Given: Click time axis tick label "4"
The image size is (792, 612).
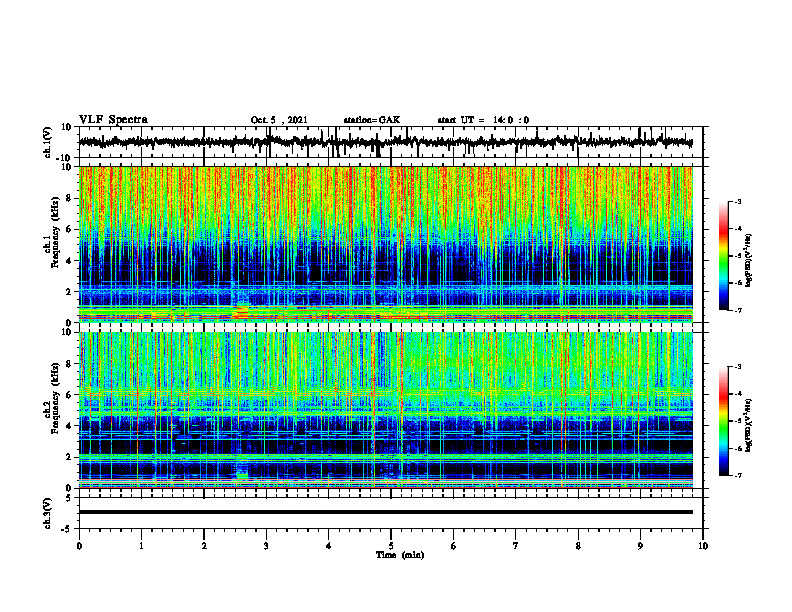Looking at the screenshot, I should click(329, 546).
